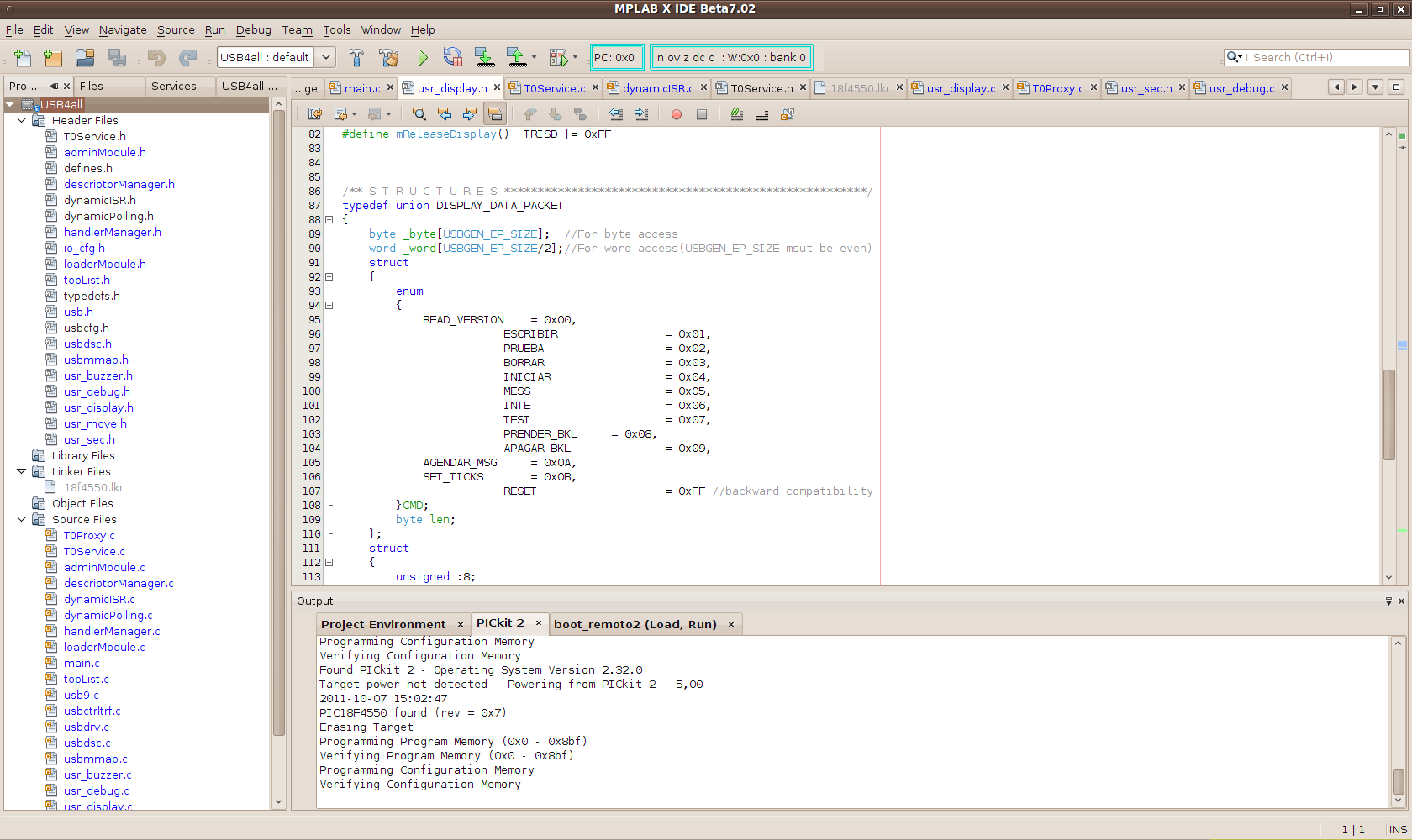Screen dimensions: 1412x840
Task: Click the editor vertical scrollbar thumb
Action: [1389, 414]
